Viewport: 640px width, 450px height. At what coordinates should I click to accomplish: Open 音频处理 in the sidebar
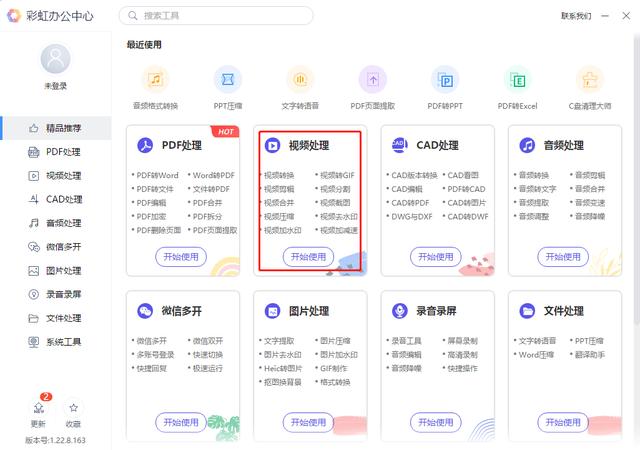56,223
